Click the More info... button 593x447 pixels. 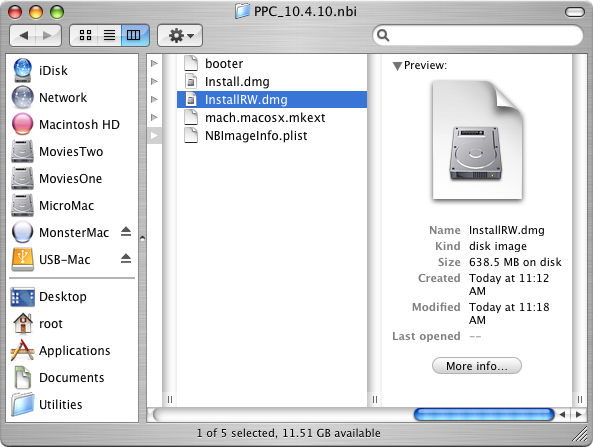[477, 366]
